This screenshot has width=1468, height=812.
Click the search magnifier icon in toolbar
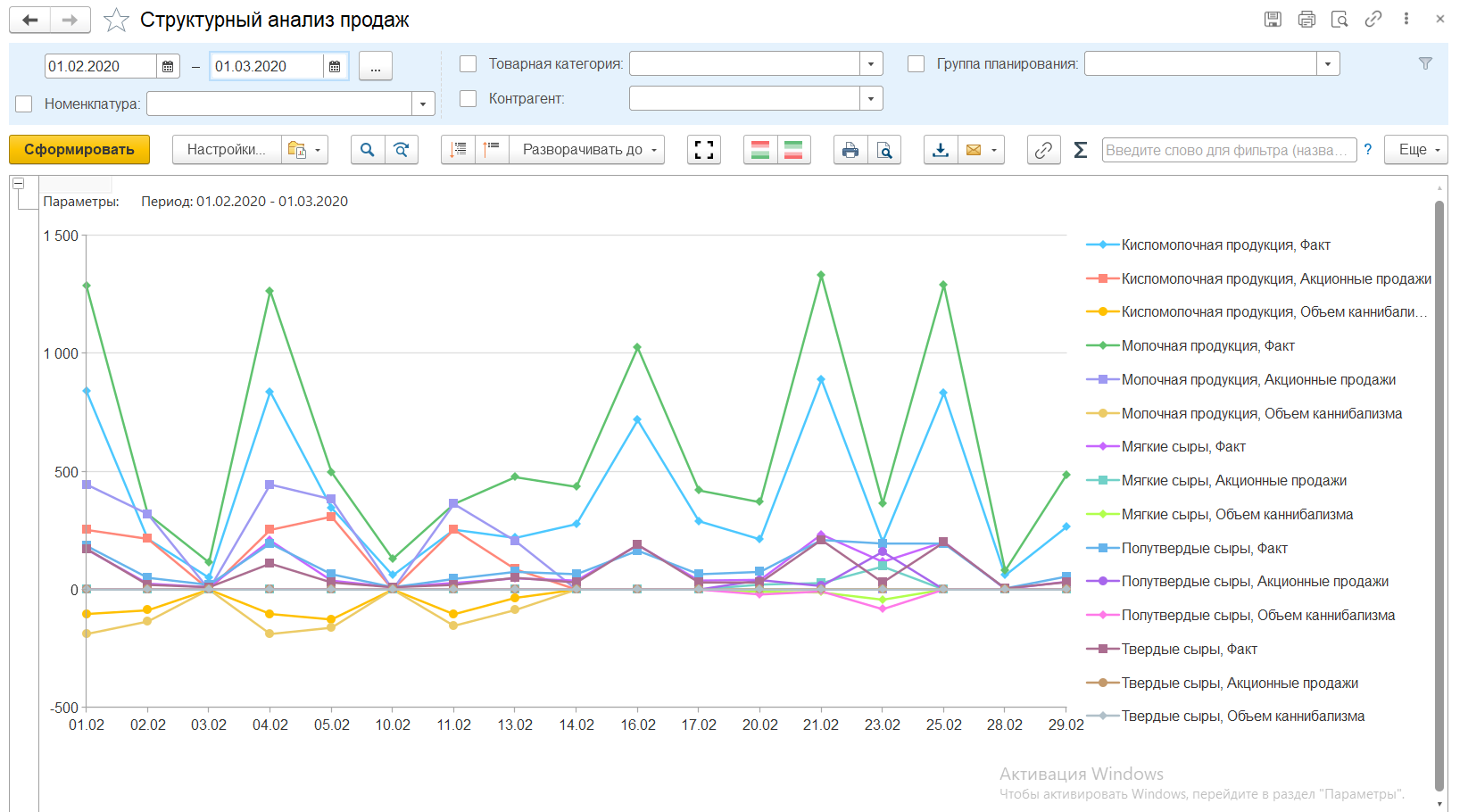368,150
